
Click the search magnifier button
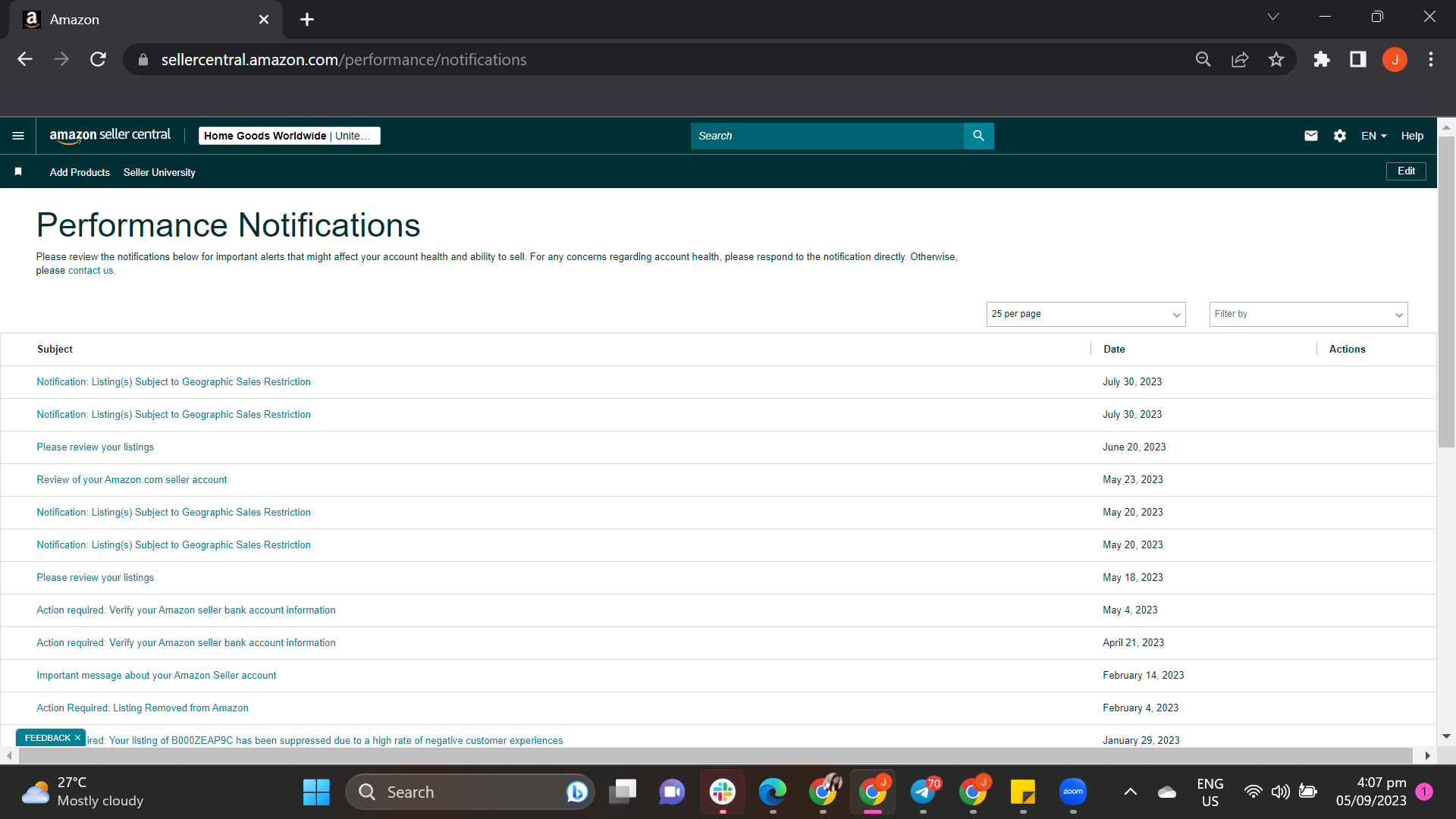click(978, 136)
